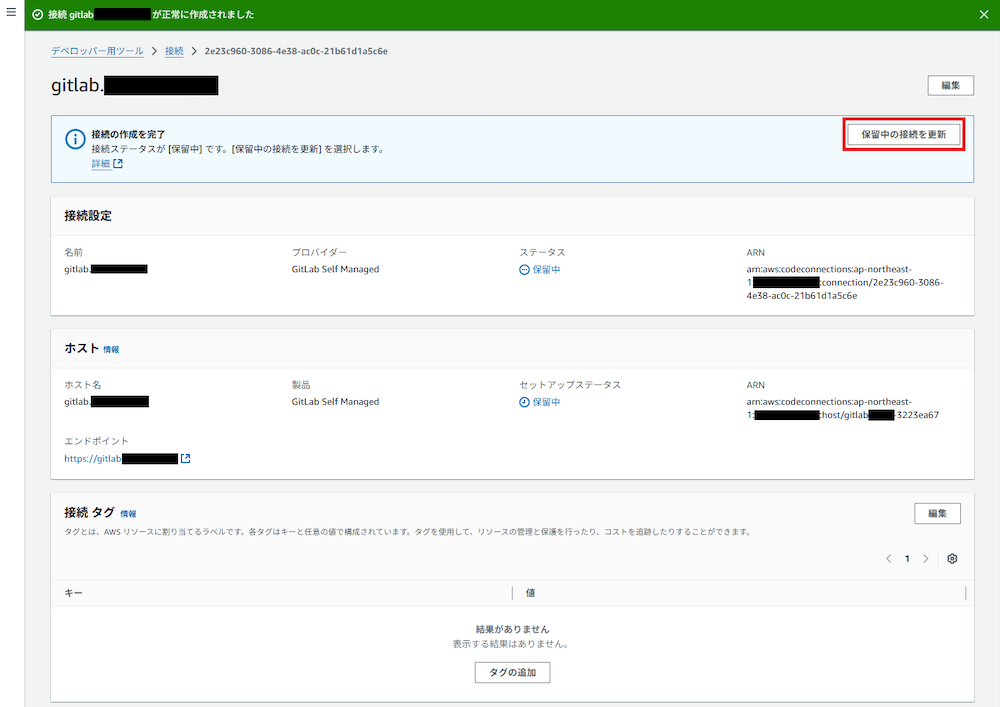Select page 1 in tags pagination
Image resolution: width=1000 pixels, height=707 pixels.
click(907, 559)
